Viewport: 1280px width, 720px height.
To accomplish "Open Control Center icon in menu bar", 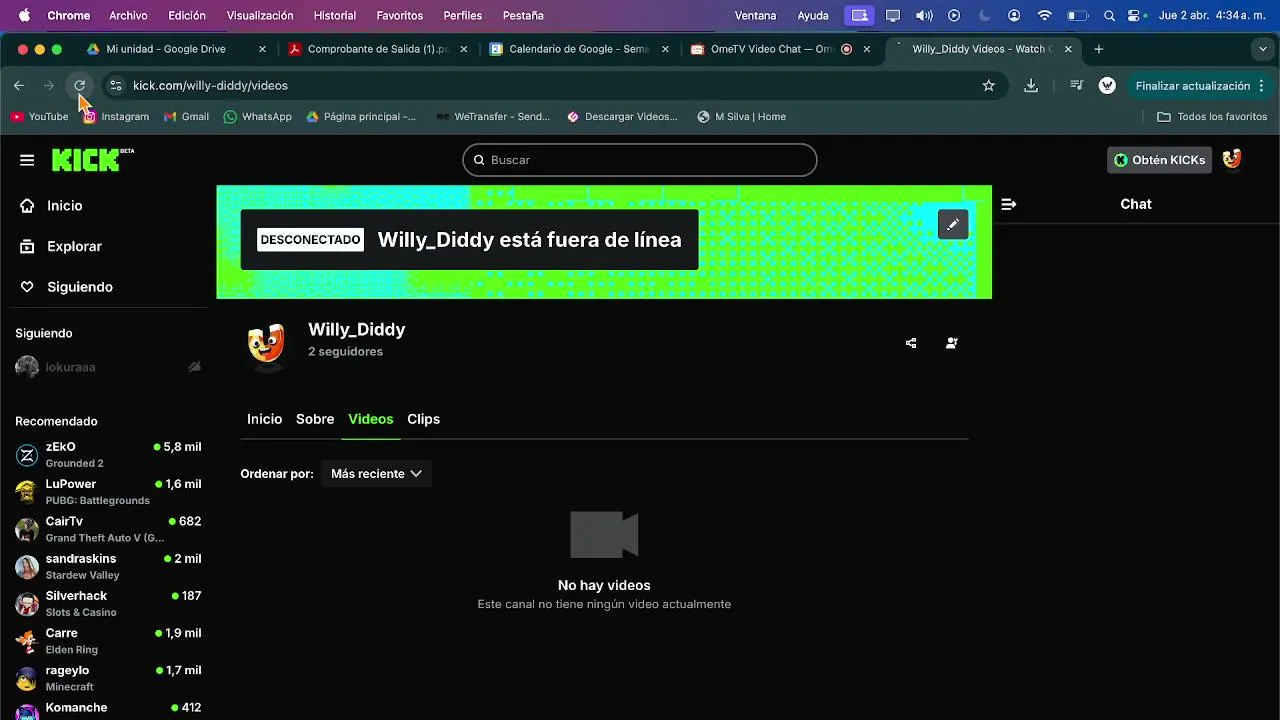I will [1134, 15].
